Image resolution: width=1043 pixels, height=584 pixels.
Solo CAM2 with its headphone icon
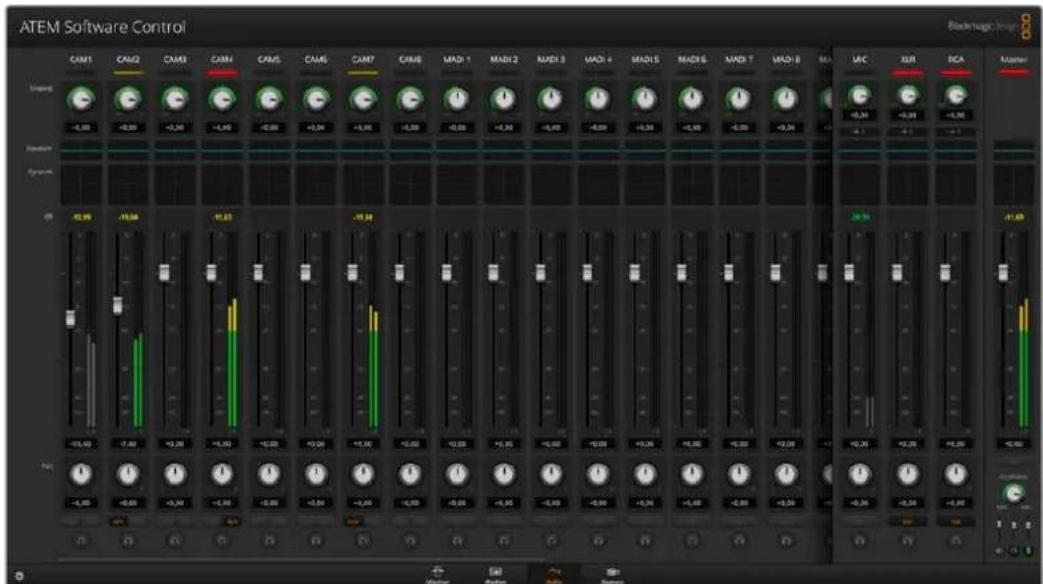[128, 541]
